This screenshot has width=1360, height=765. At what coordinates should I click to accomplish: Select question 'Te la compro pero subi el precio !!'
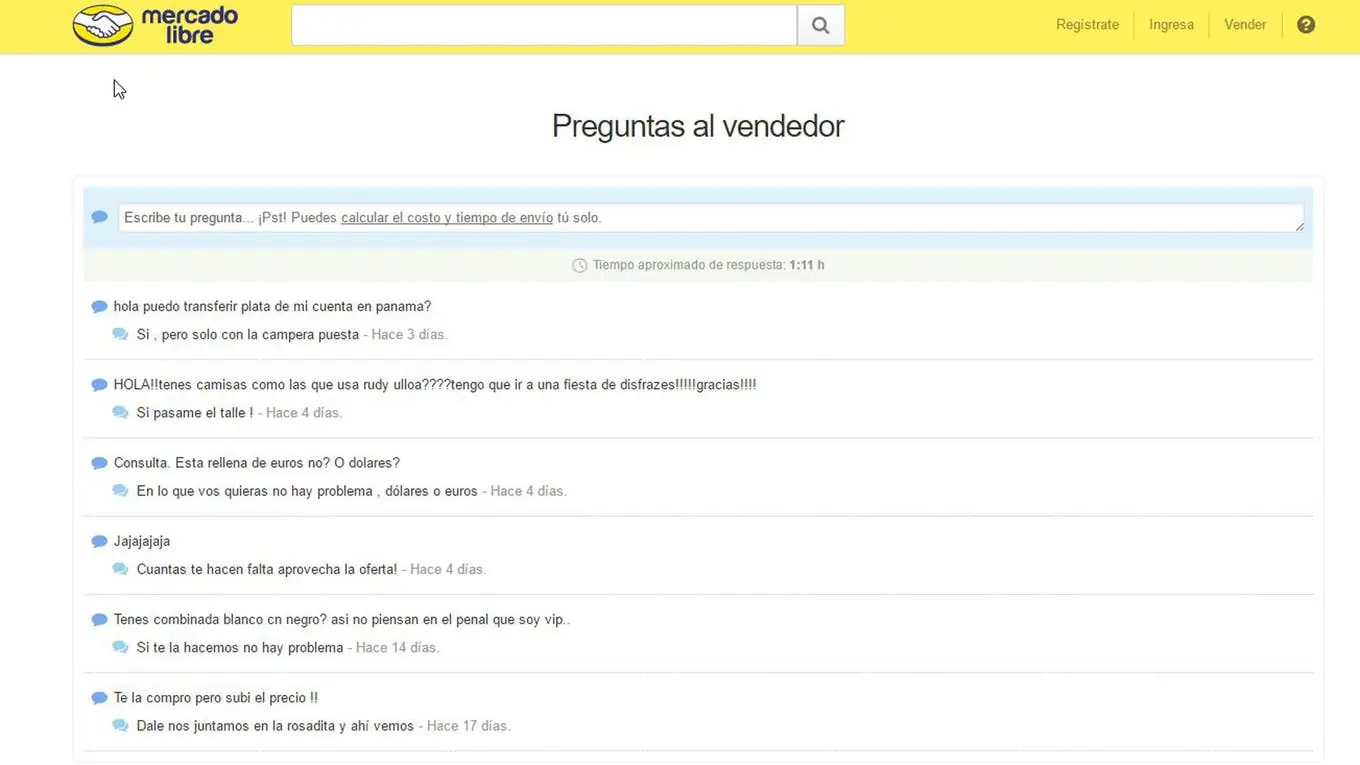[x=216, y=698]
